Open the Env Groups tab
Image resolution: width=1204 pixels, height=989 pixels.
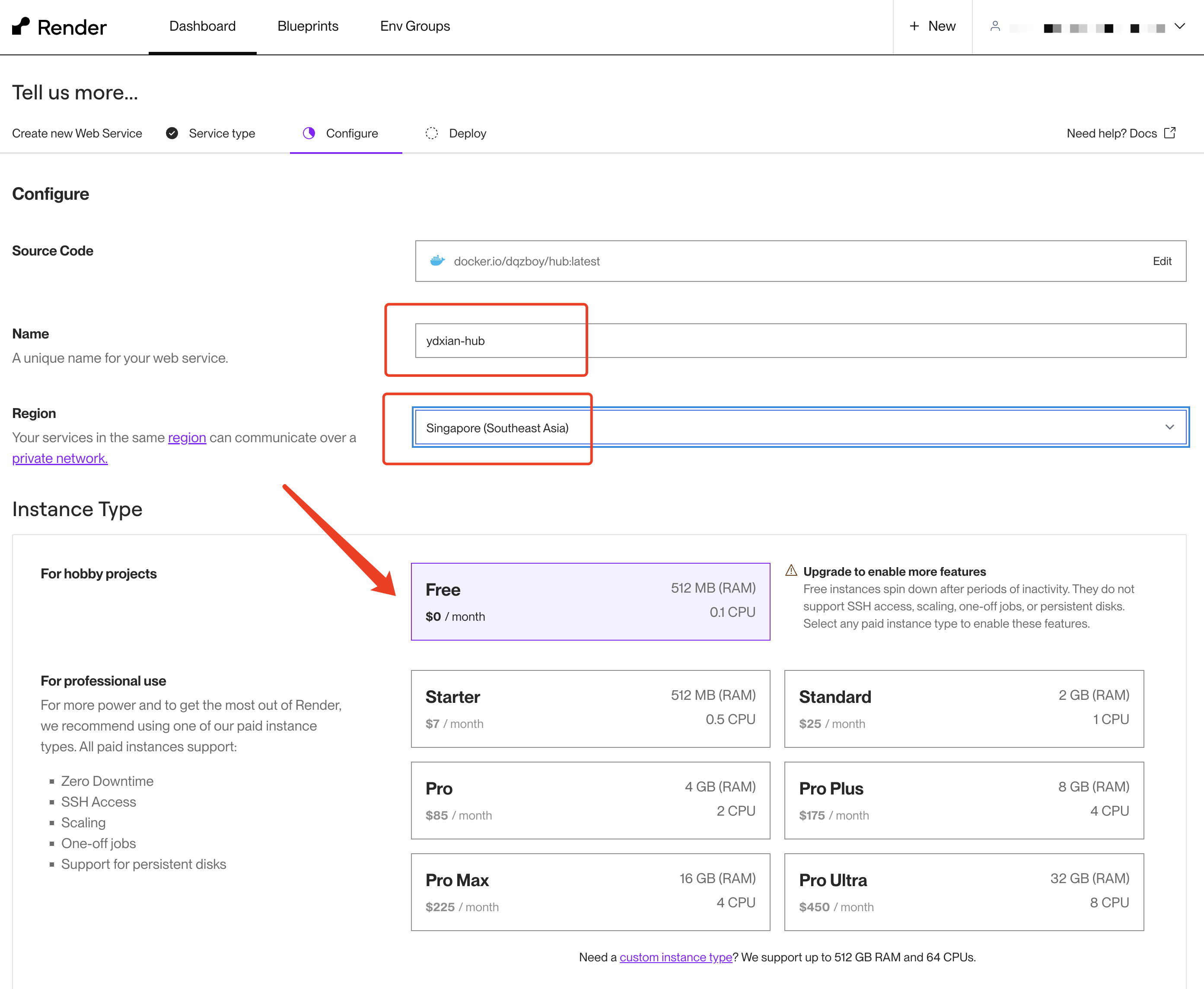[414, 26]
